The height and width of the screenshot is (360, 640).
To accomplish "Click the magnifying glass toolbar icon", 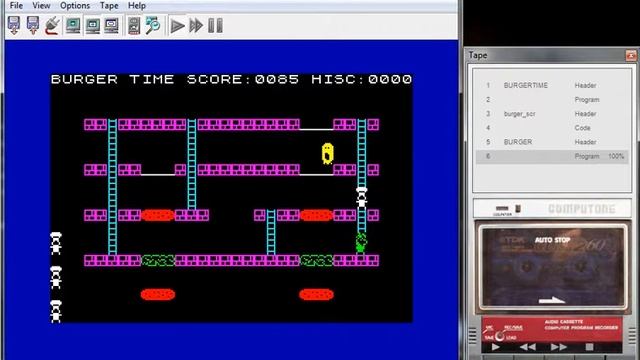I will click(153, 25).
